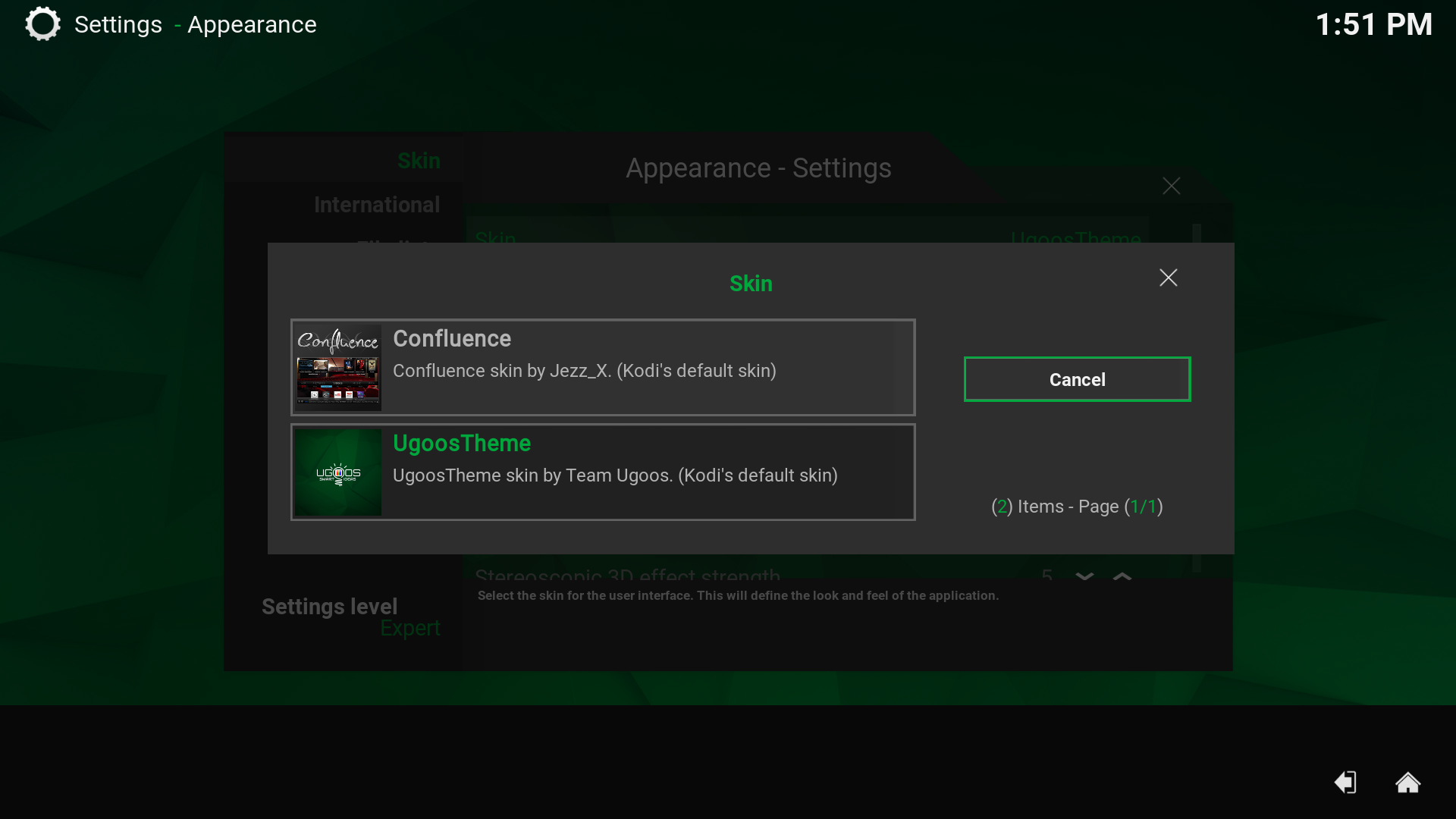Select the UgoosTheme skin entry
The width and height of the screenshot is (1456, 819).
(x=603, y=472)
